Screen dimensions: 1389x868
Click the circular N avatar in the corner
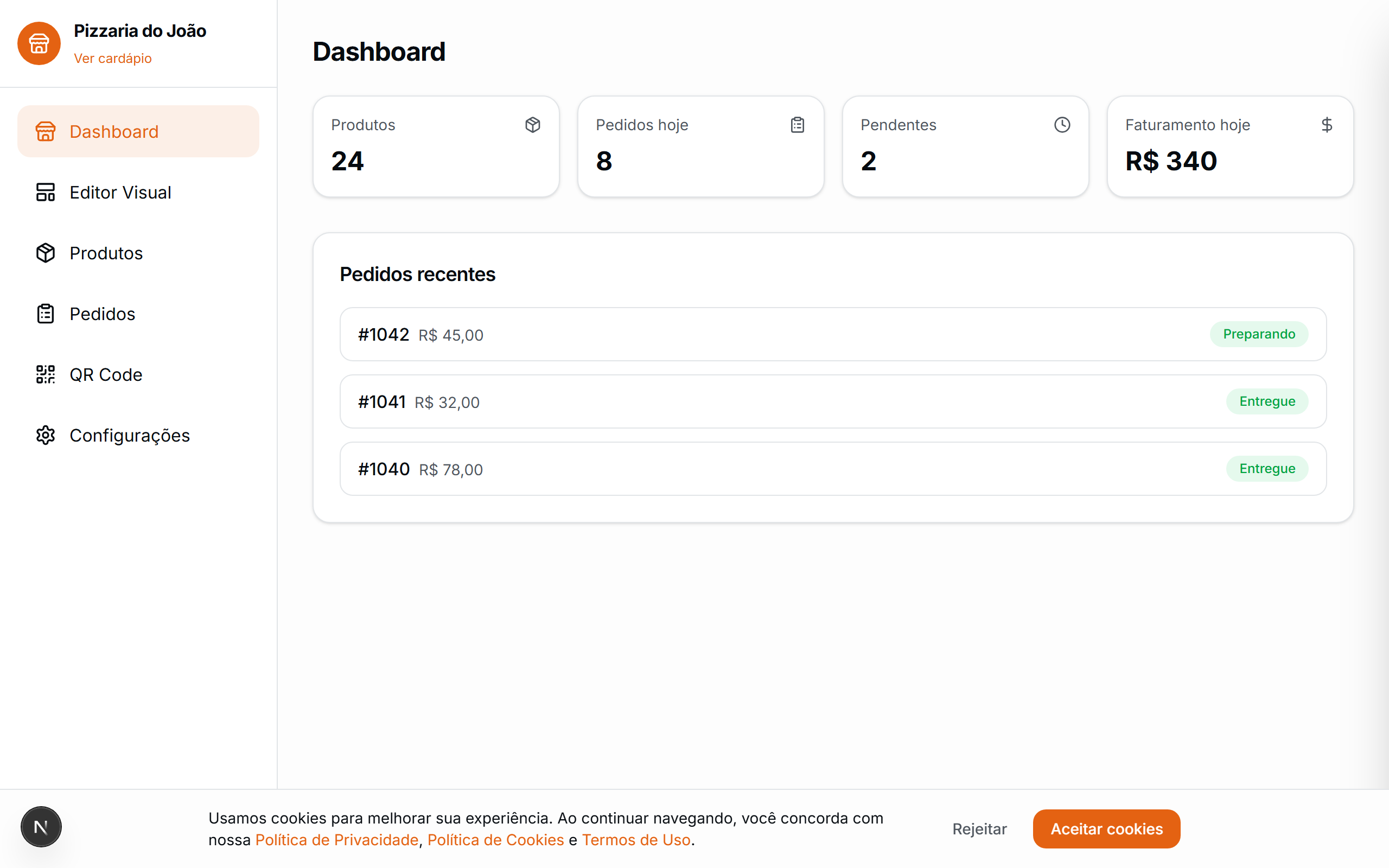(40, 827)
